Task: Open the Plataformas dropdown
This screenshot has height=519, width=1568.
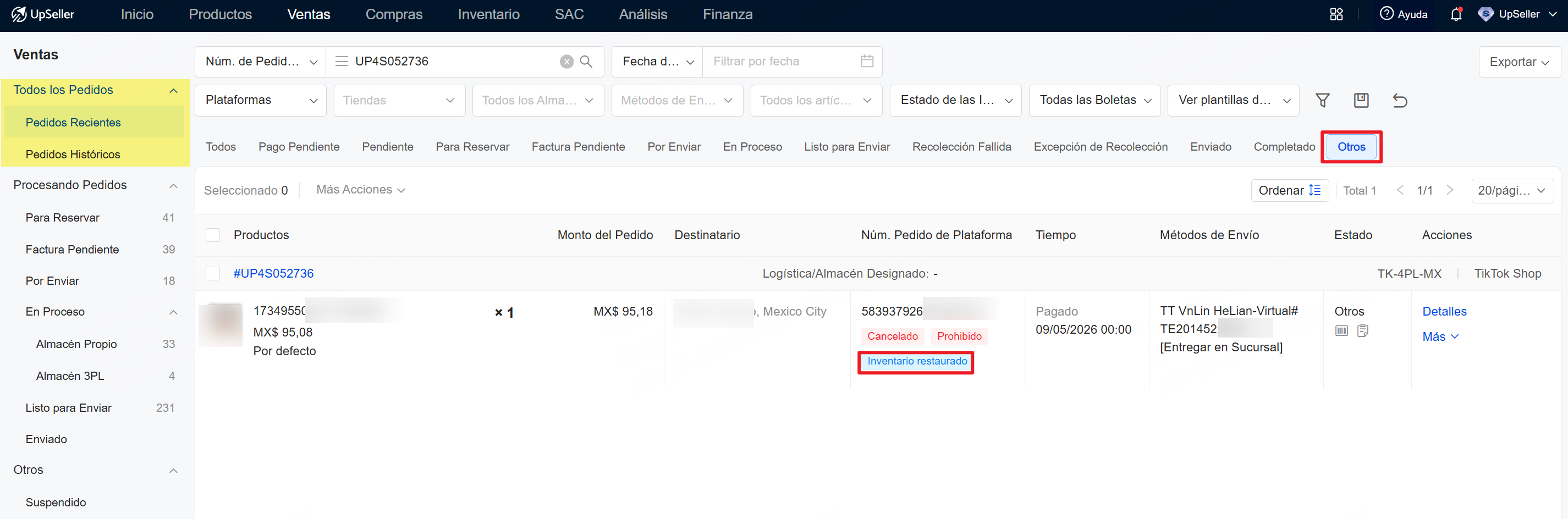Action: (261, 101)
